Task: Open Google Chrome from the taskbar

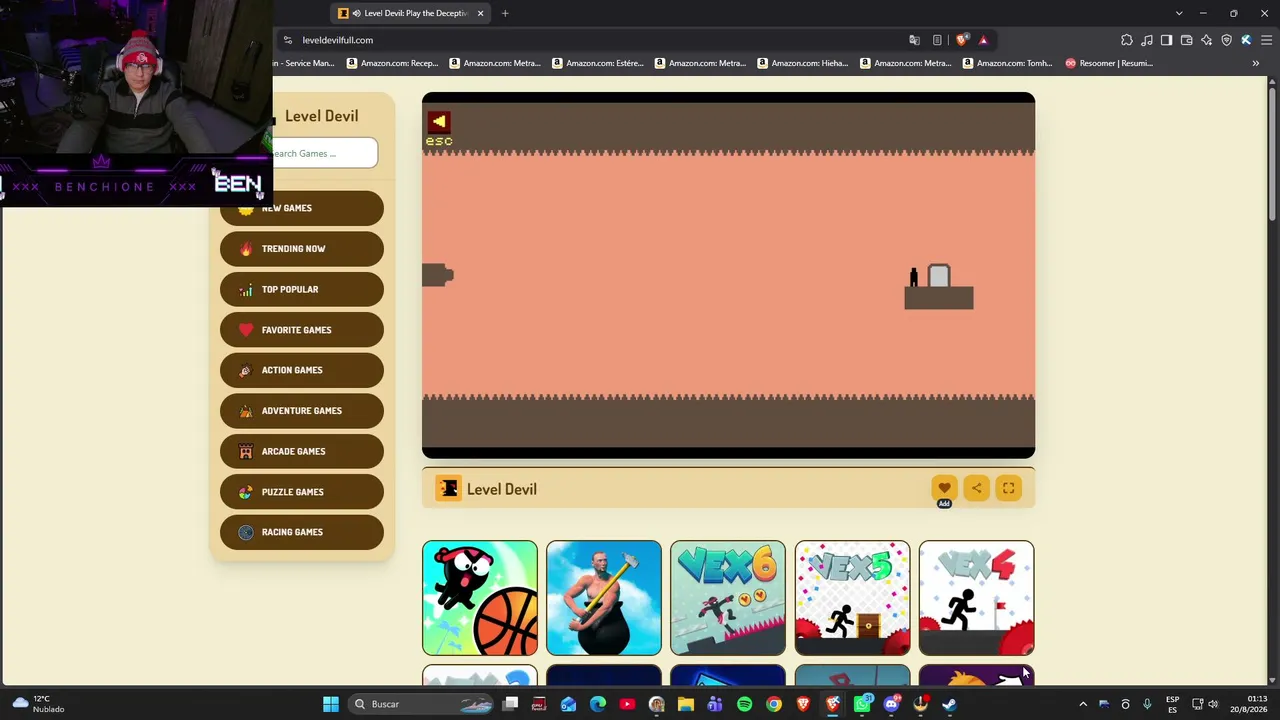Action: coord(774,704)
